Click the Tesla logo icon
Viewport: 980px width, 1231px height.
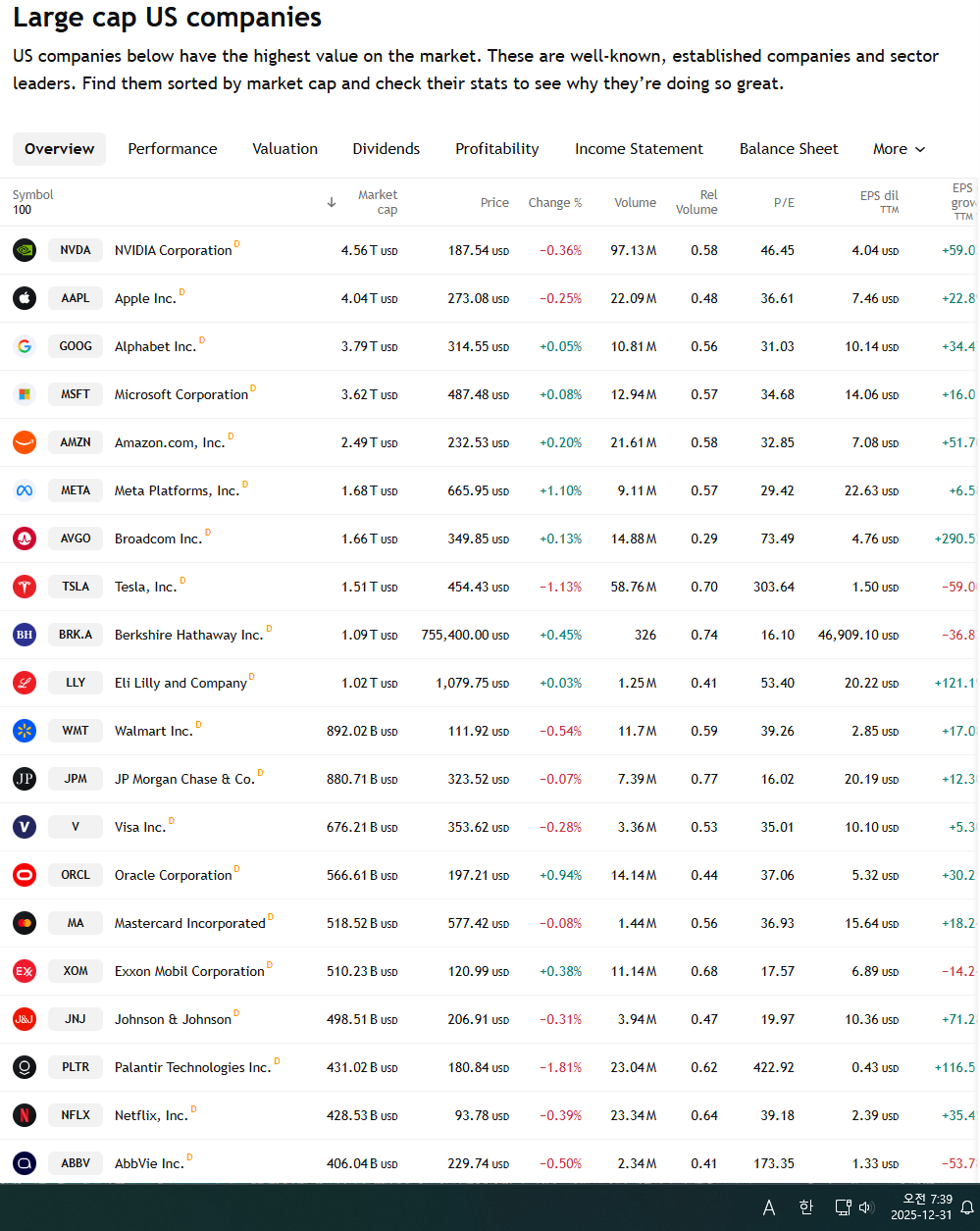point(25,587)
